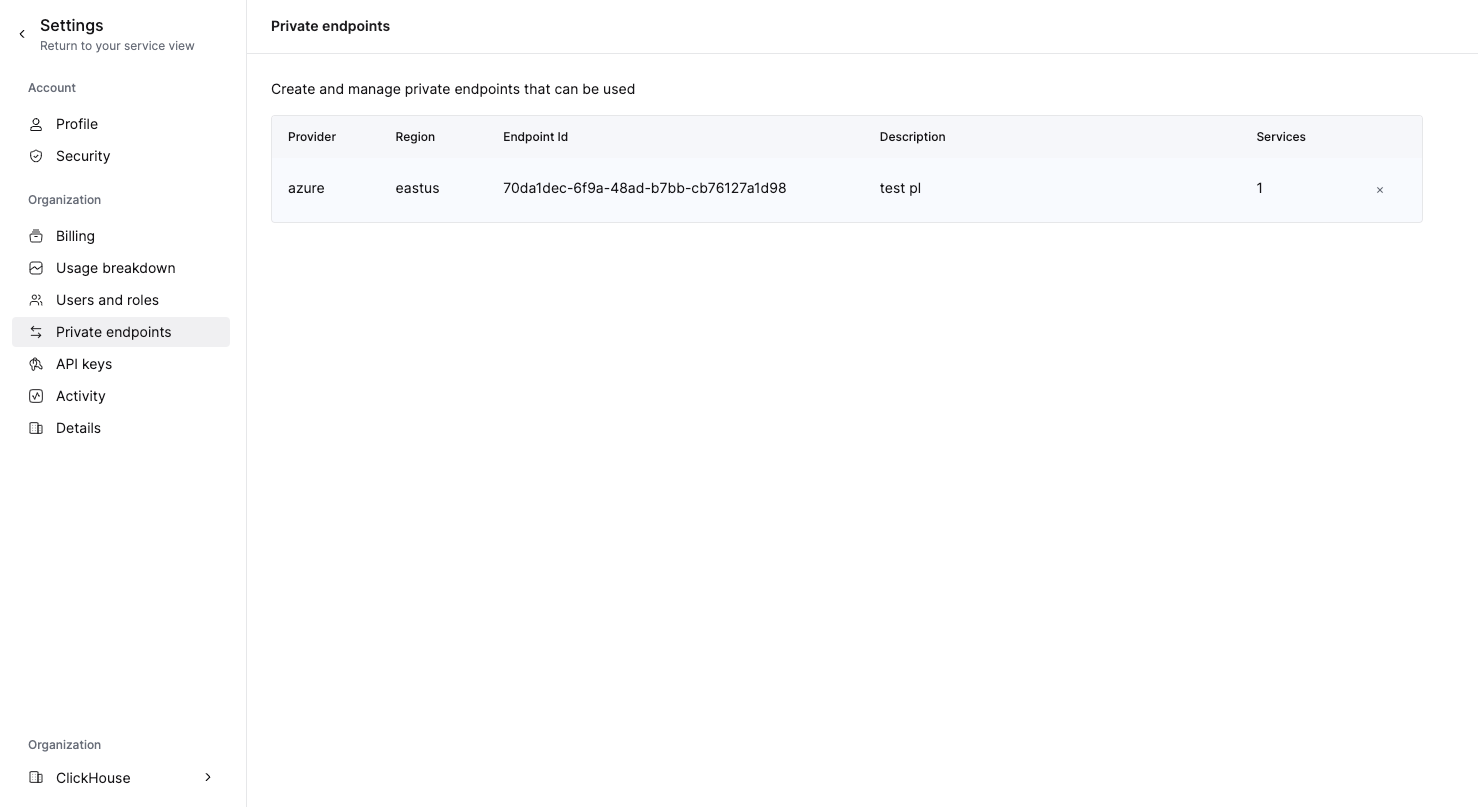The height and width of the screenshot is (807, 1478).
Task: Expand the ClickHouse organization chevron
Action: coord(207,777)
